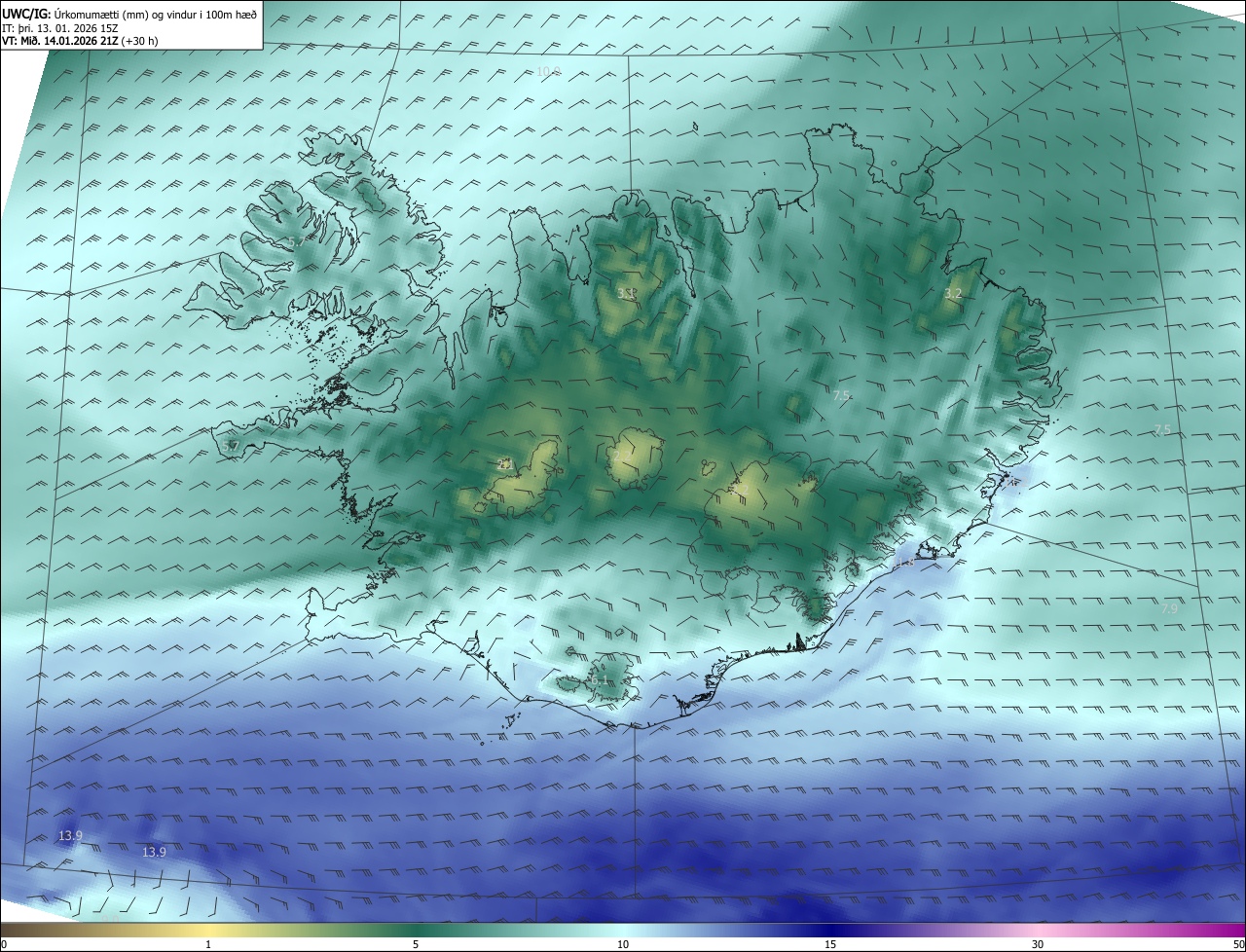Image resolution: width=1246 pixels, height=952 pixels.
Task: Select the initial time line 'IT: þri. 13. 01. 2026 15Z'
Action: click(60, 28)
